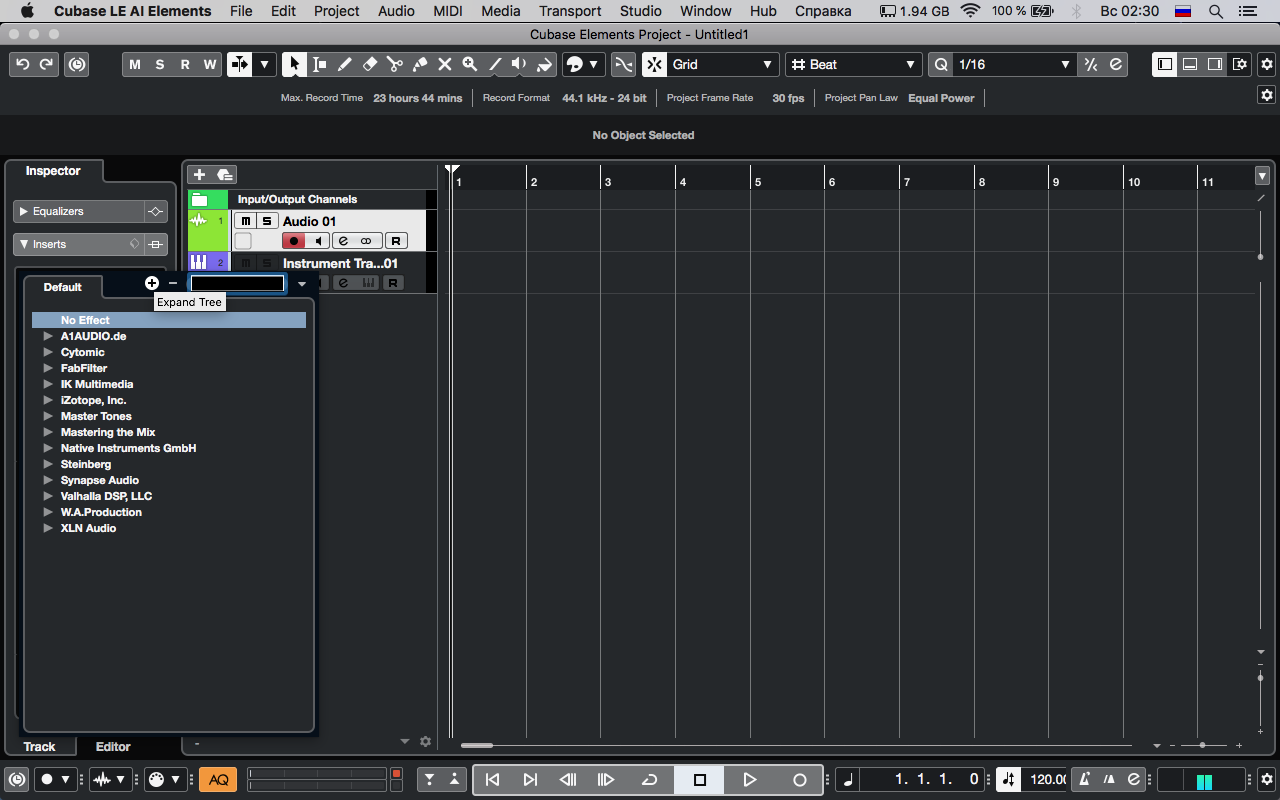Open the Studio menu
Screen dimensions: 1280x800
coord(641,11)
